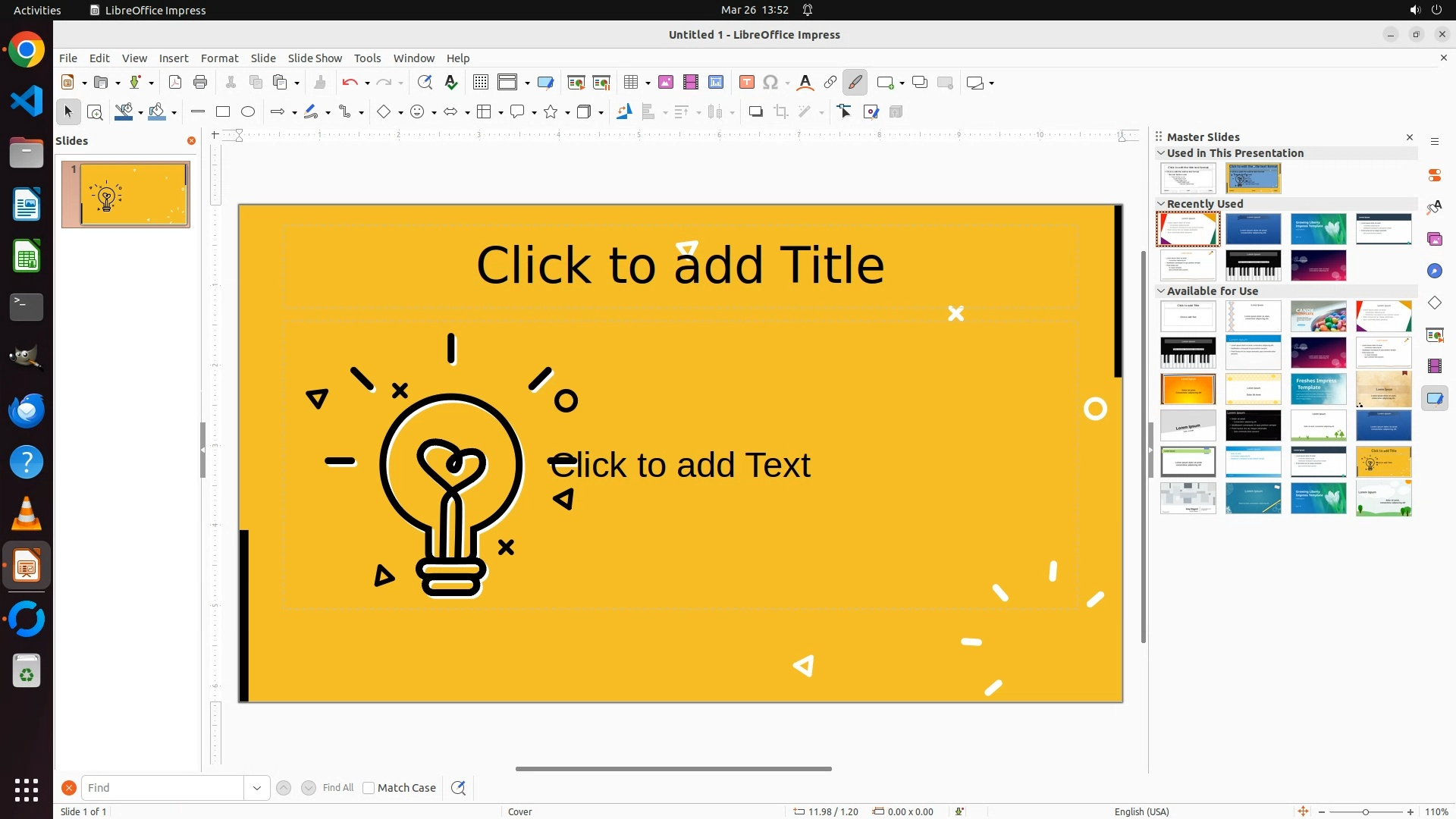This screenshot has width=1456, height=819.
Task: Click the Insert Table icon
Action: [631, 83]
